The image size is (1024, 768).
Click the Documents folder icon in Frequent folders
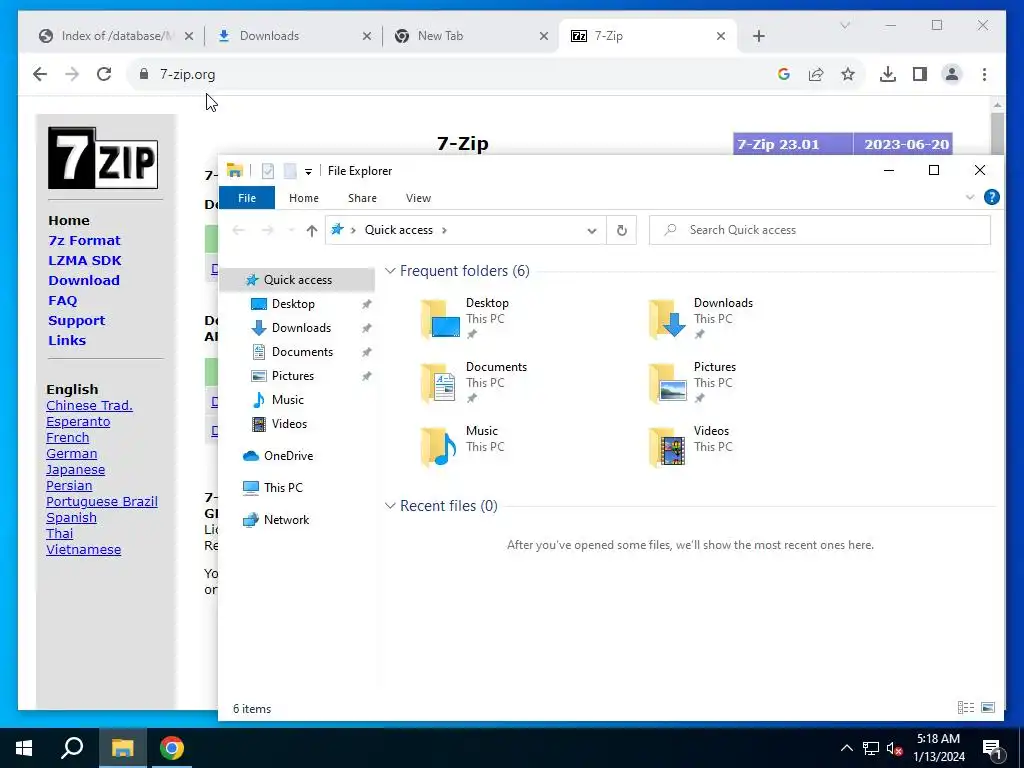click(440, 383)
